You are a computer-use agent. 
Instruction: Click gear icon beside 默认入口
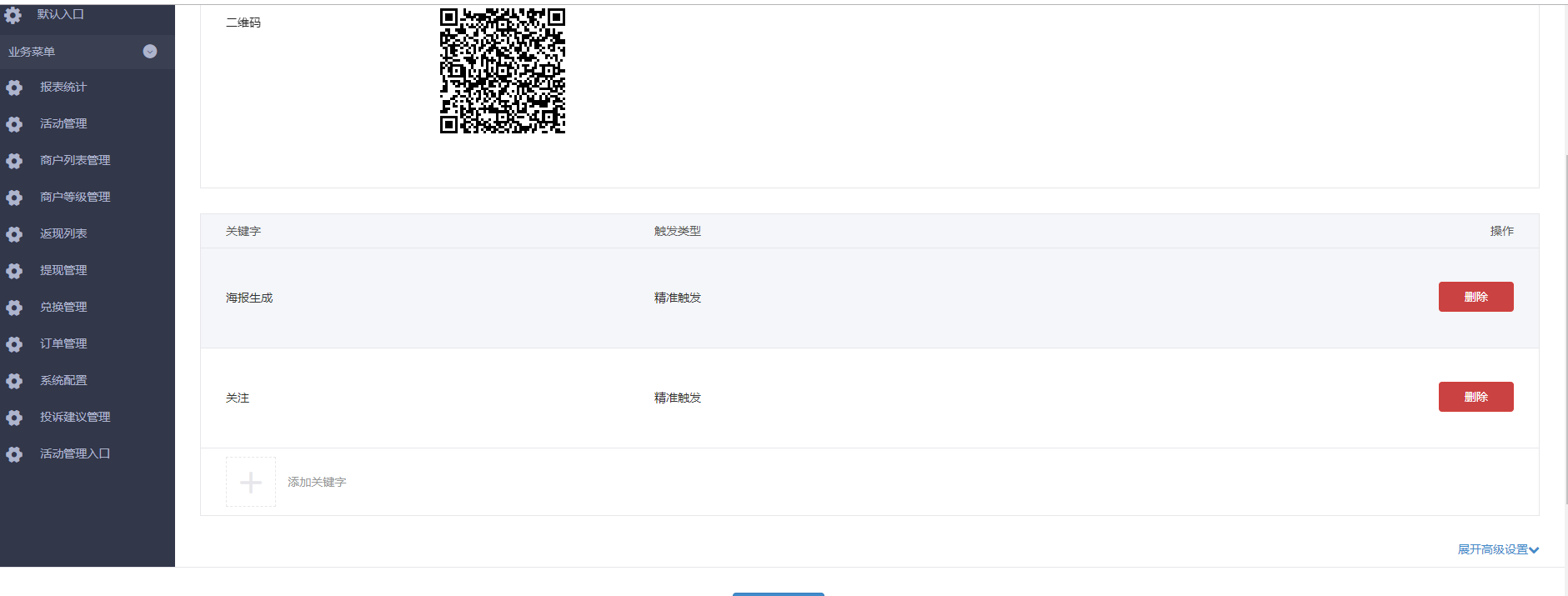(13, 14)
